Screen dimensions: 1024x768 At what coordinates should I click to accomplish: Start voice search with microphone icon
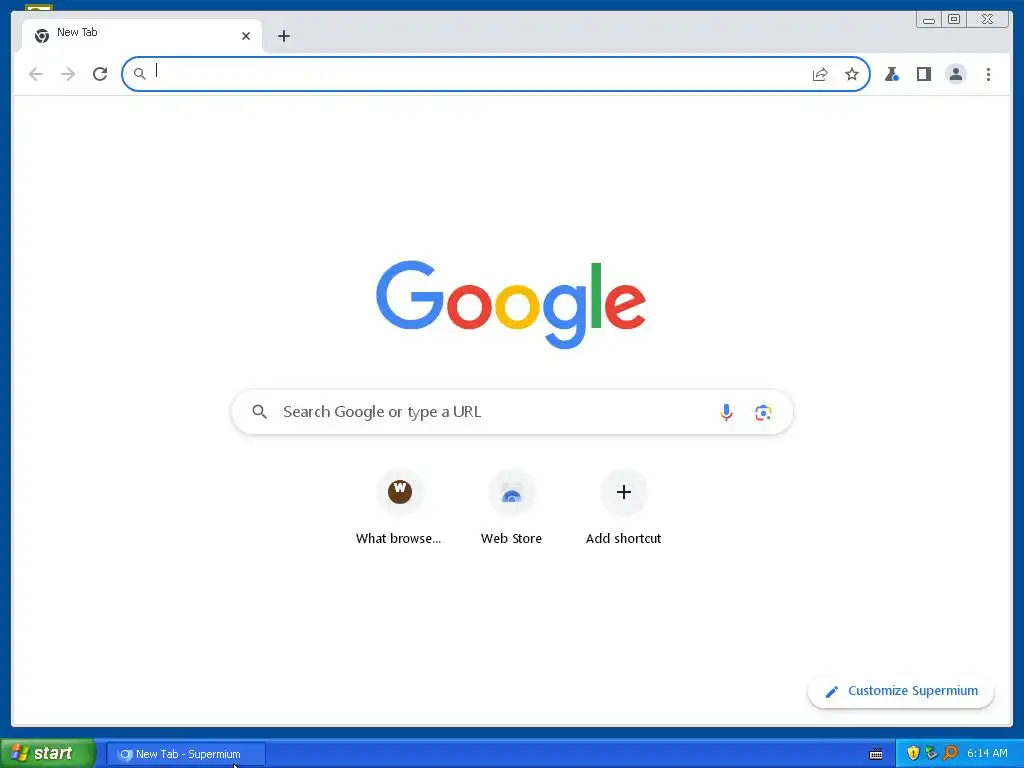pos(726,412)
